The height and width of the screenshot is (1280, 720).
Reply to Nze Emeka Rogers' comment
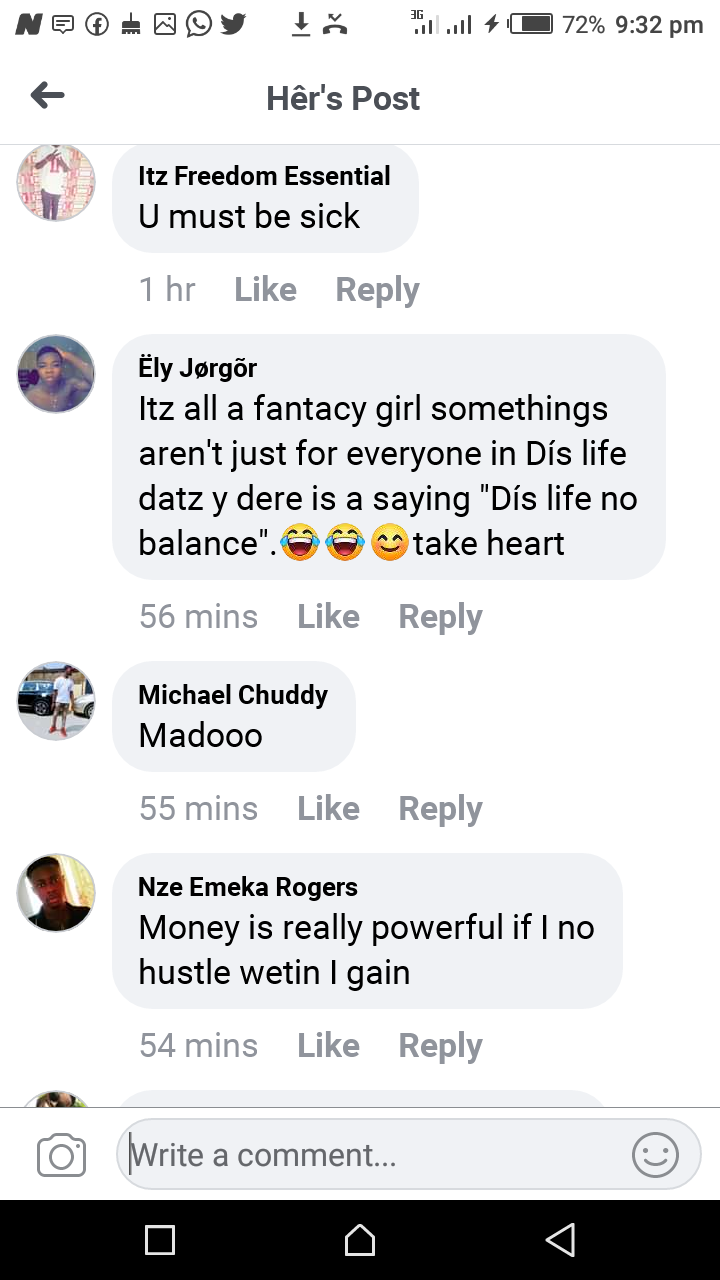tap(440, 1045)
